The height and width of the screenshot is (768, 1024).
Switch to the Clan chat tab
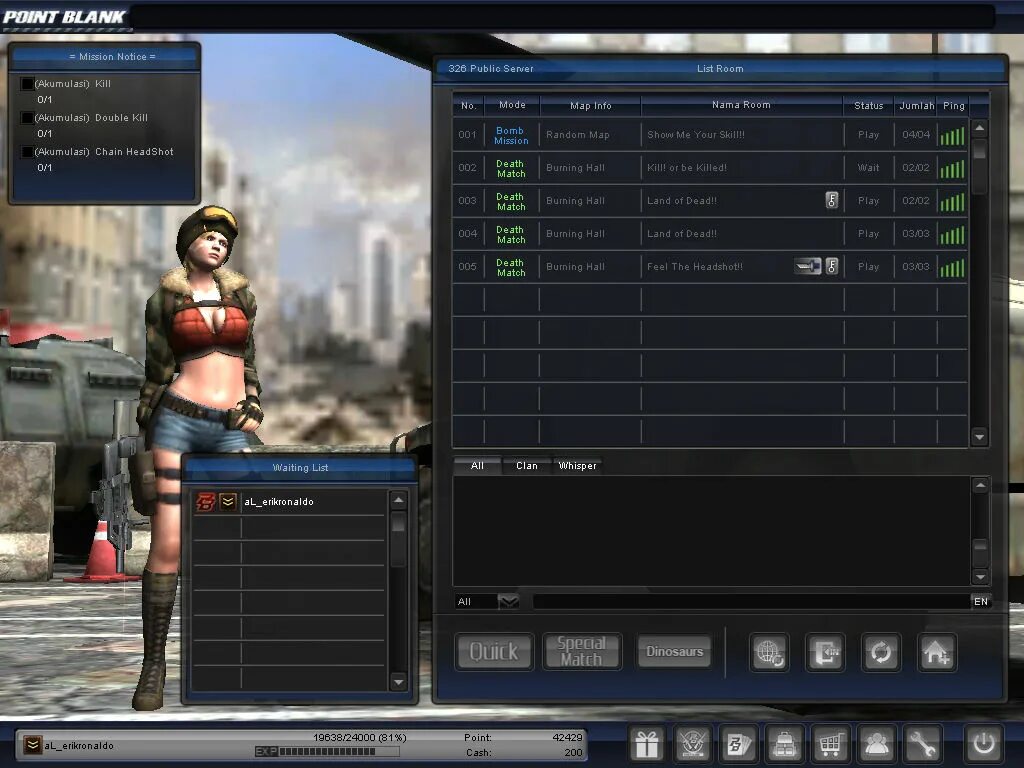tap(527, 466)
